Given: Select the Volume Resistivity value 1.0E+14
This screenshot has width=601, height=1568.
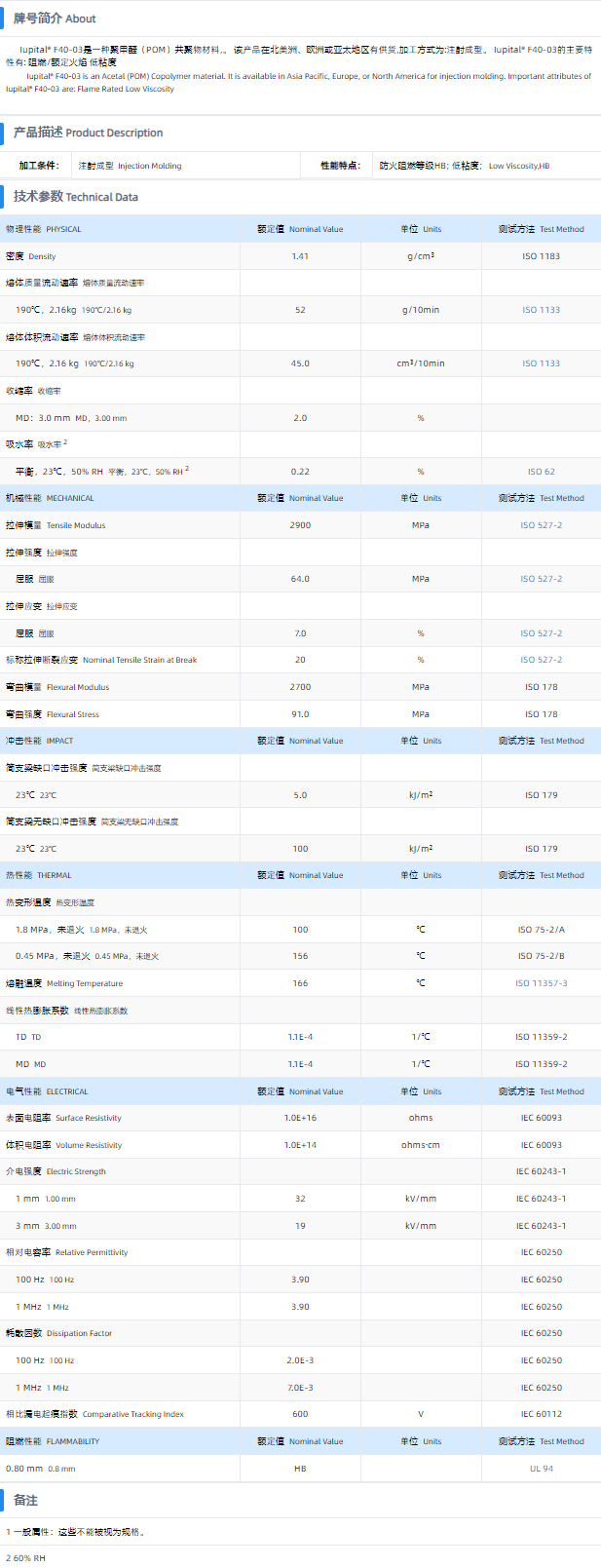Looking at the screenshot, I should (300, 1145).
